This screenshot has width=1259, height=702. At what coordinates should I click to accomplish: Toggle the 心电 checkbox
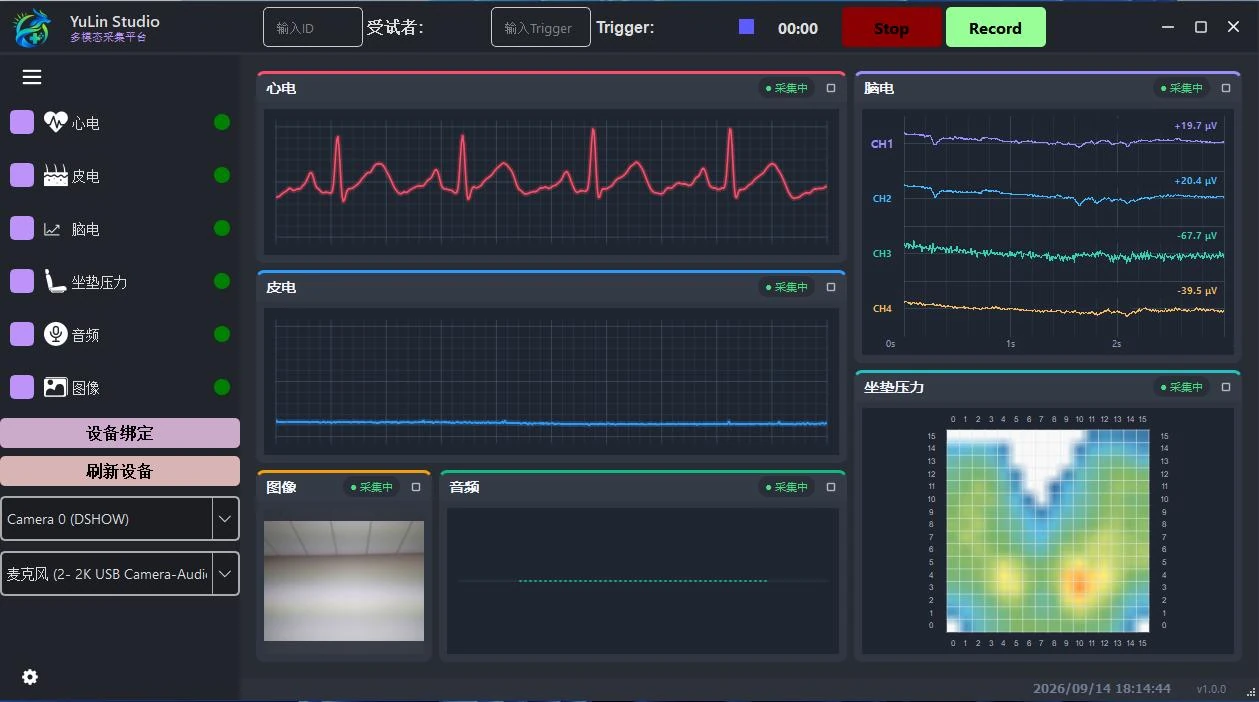tap(22, 122)
